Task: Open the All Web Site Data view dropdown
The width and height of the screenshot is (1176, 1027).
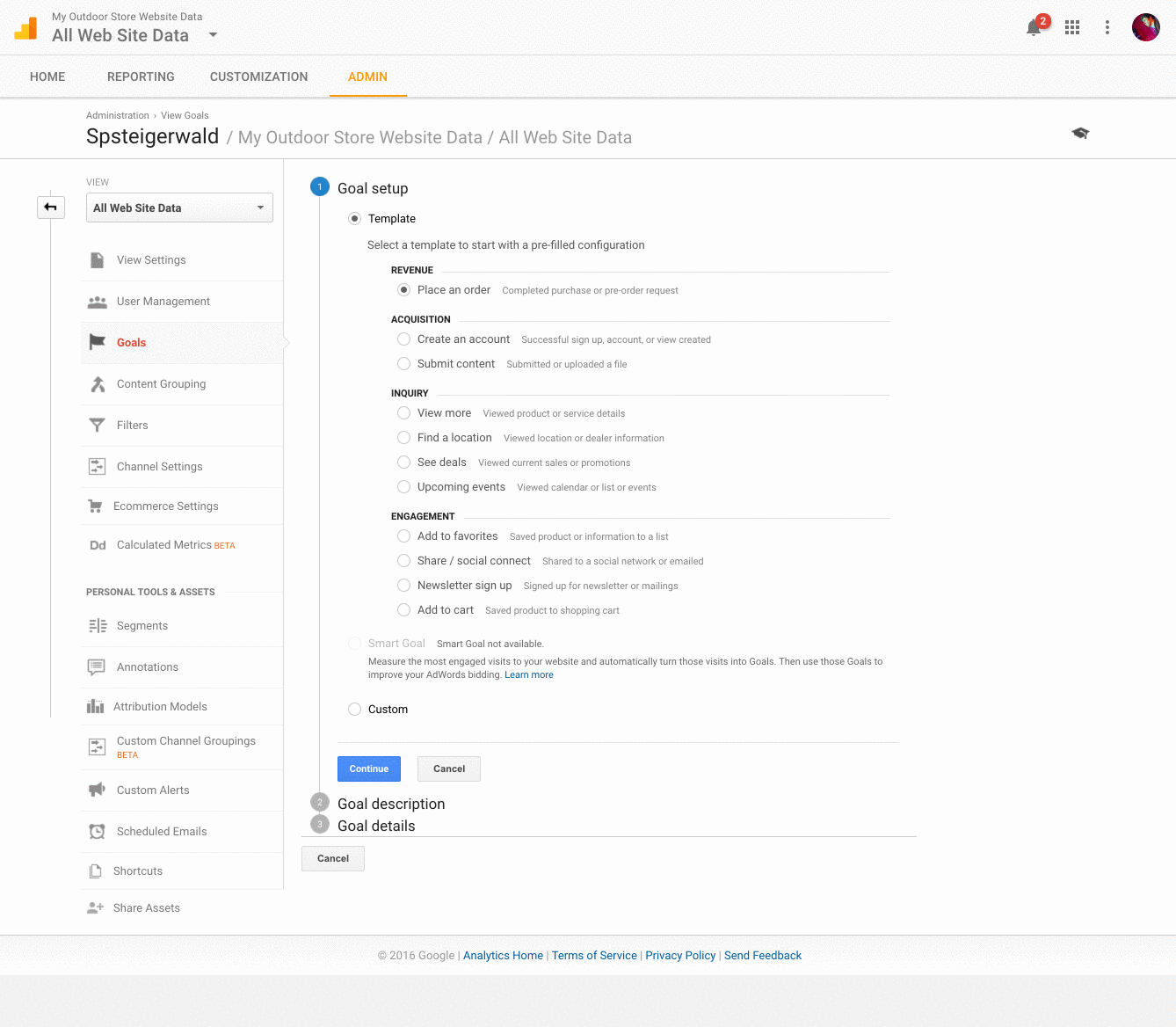Action: tap(179, 208)
